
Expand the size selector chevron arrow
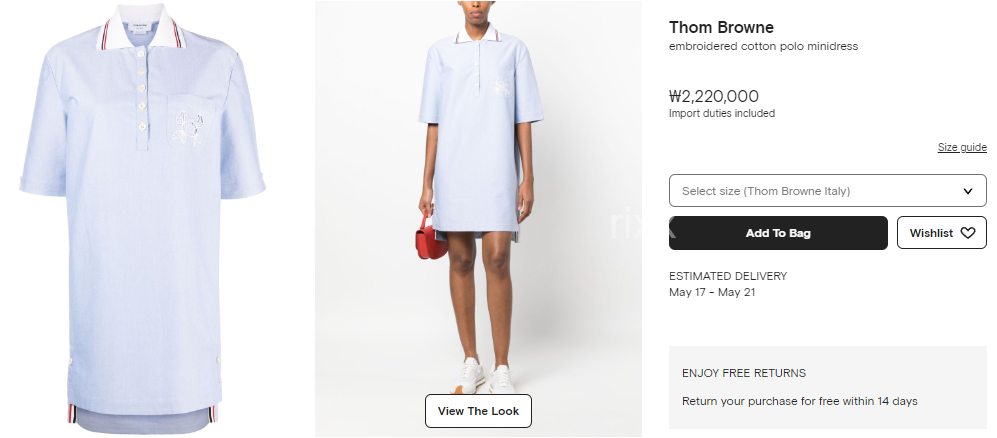[968, 191]
